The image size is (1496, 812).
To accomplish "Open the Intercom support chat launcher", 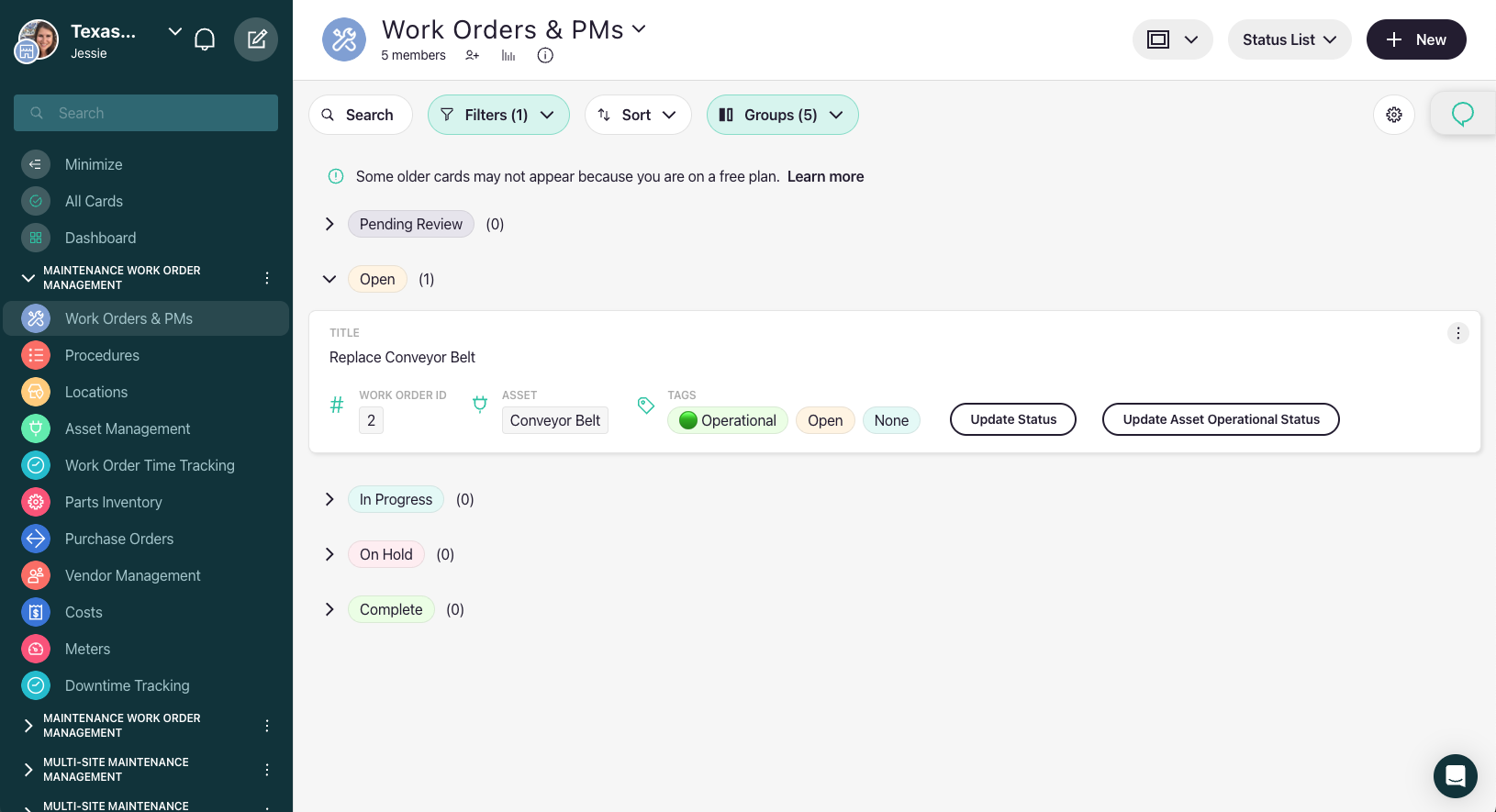I will (1455, 775).
